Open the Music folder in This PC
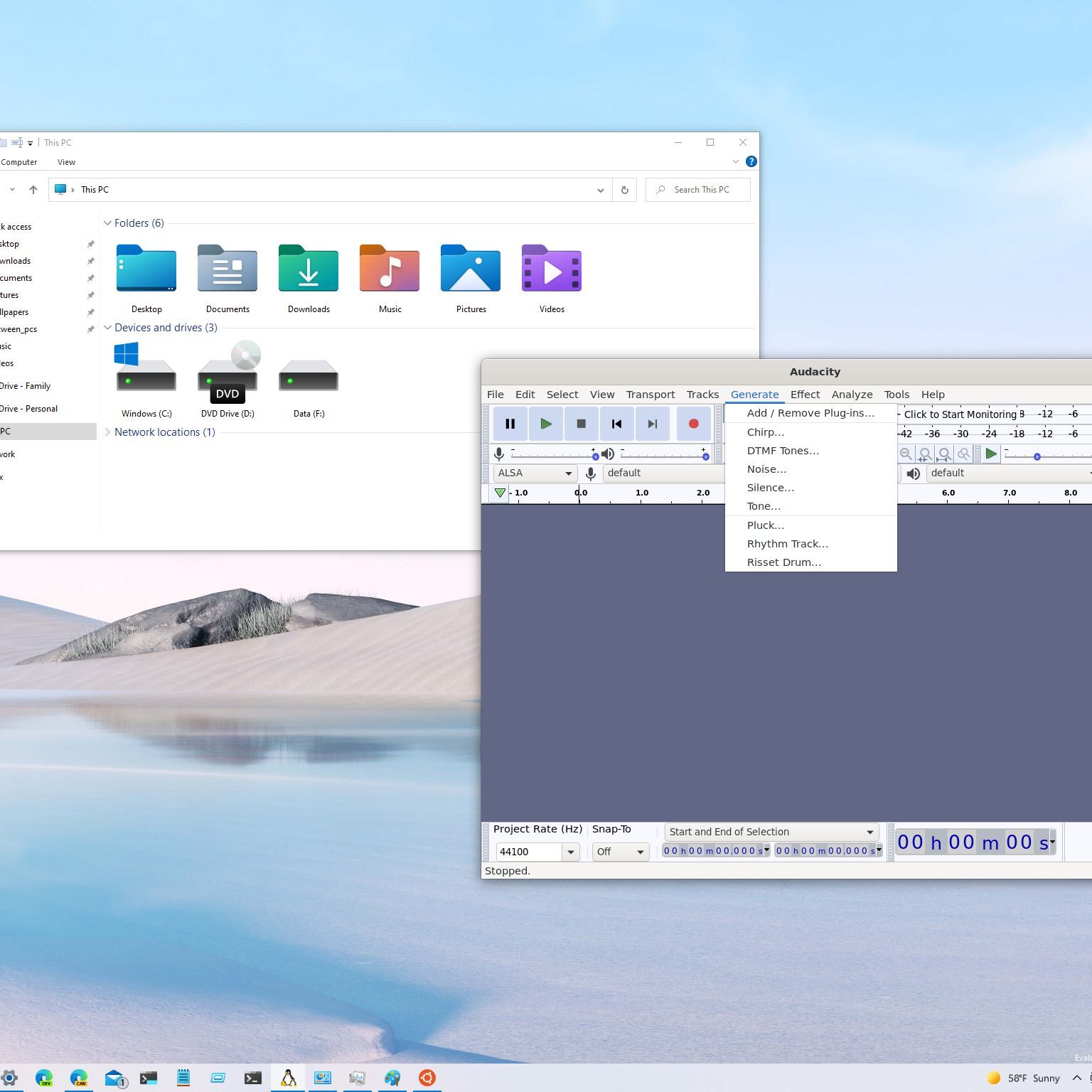 tap(390, 278)
